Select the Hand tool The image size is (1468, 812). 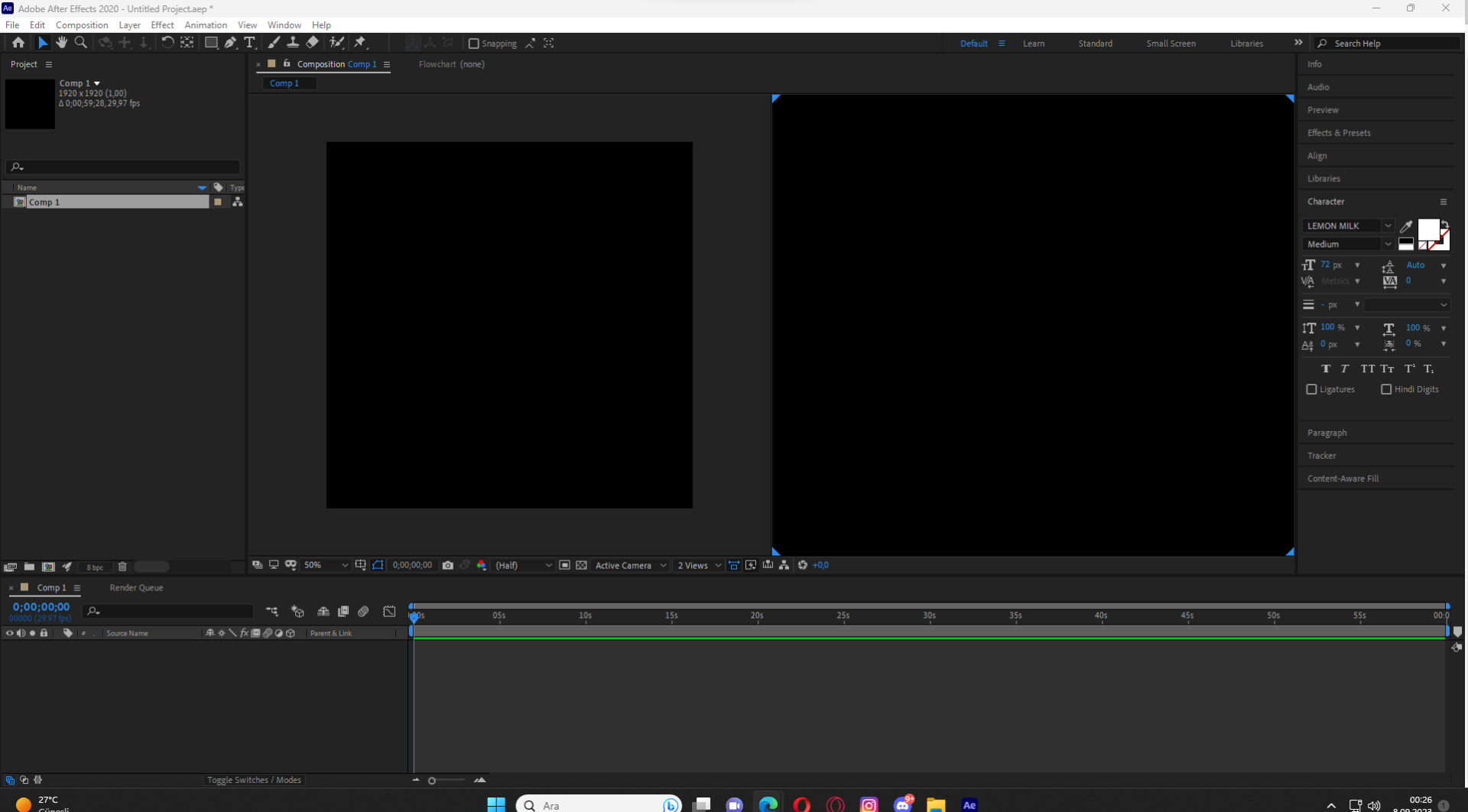62,43
